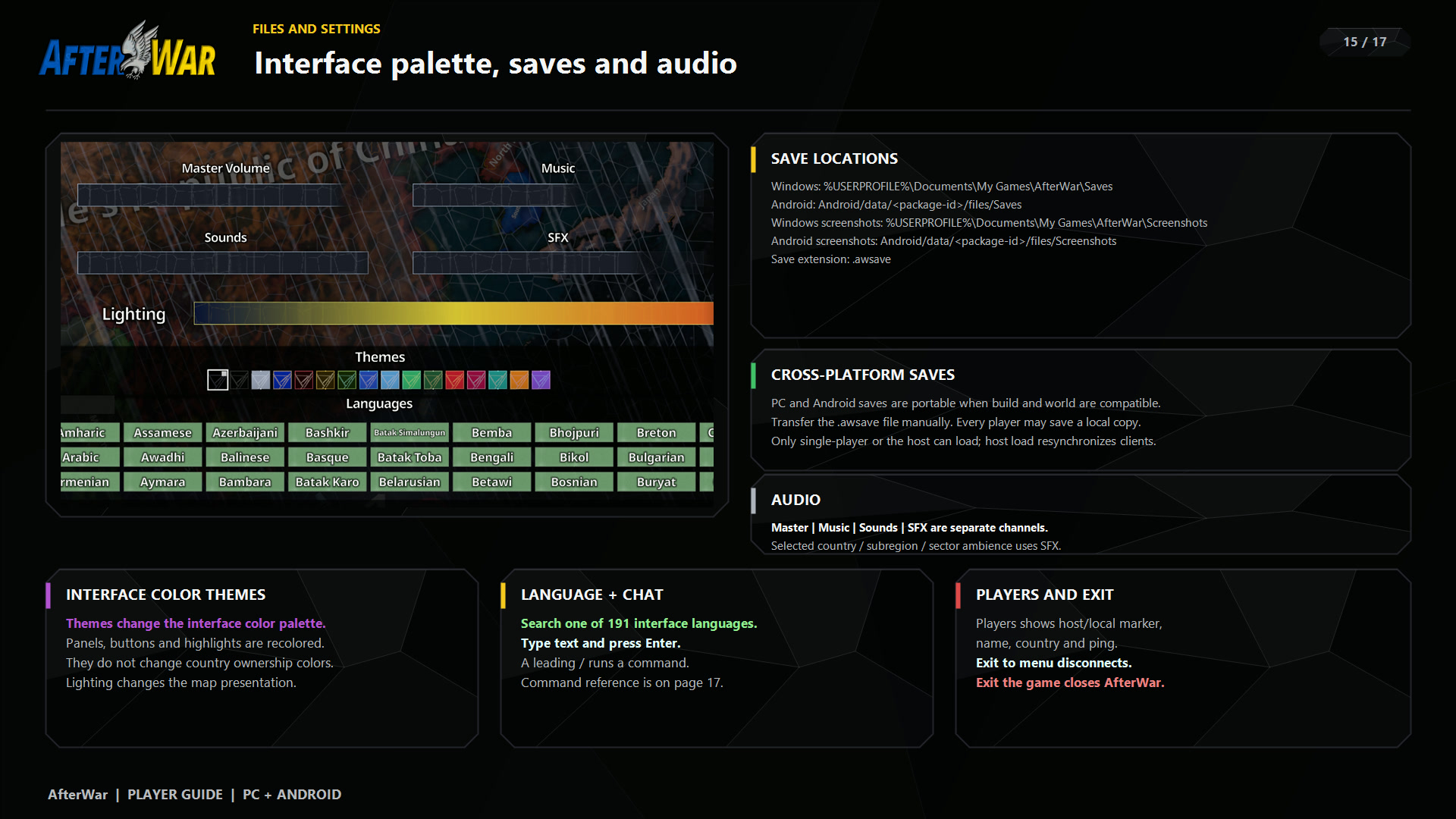The image size is (1456, 819).
Task: Choose Aymara in the language grid
Action: pos(163,482)
